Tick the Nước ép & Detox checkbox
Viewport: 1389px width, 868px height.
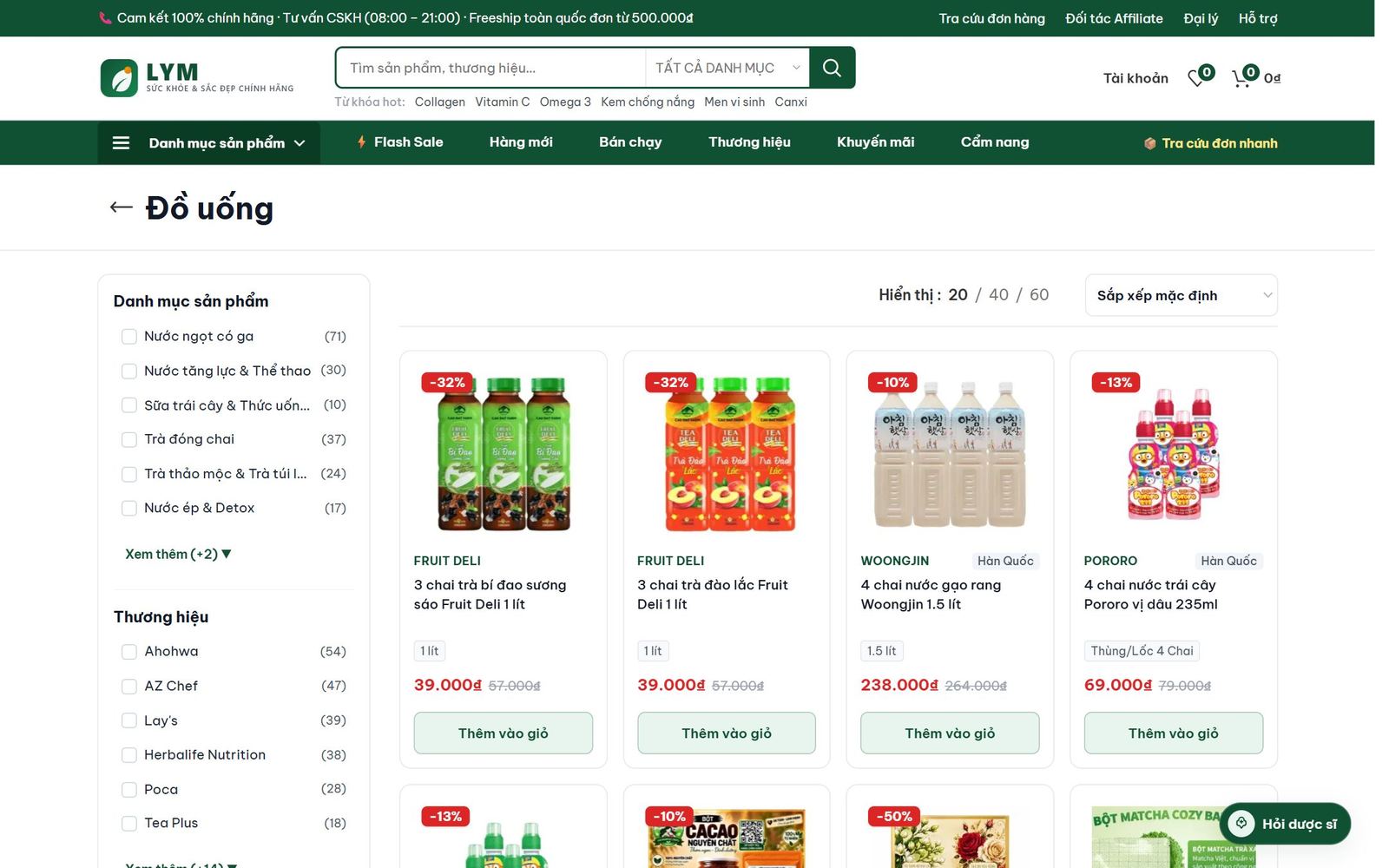pyautogui.click(x=129, y=508)
